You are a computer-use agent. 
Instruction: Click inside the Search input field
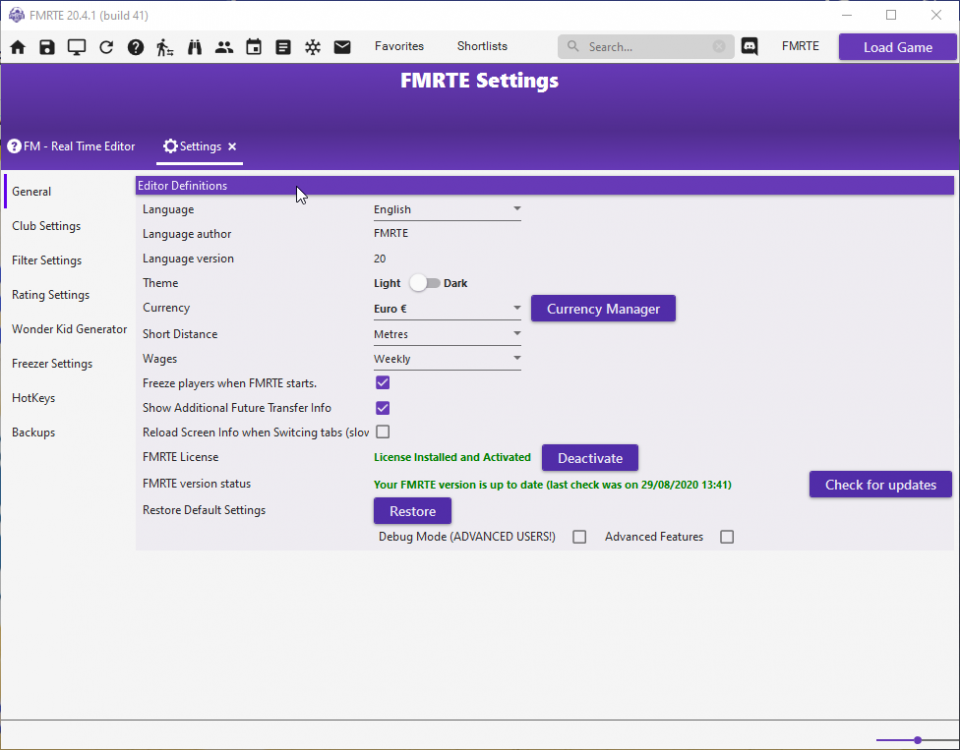point(646,47)
